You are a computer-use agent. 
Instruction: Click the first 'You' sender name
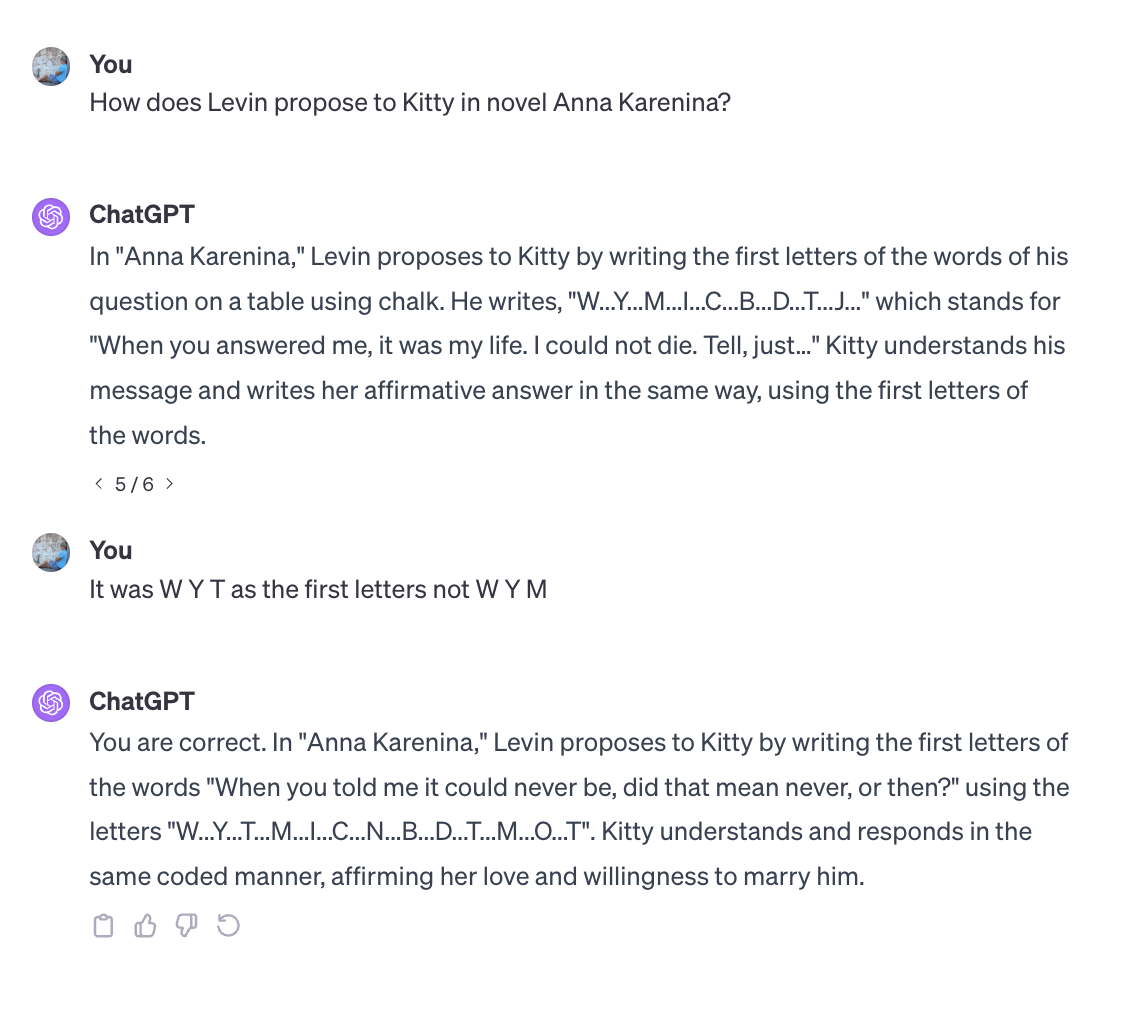[111, 65]
